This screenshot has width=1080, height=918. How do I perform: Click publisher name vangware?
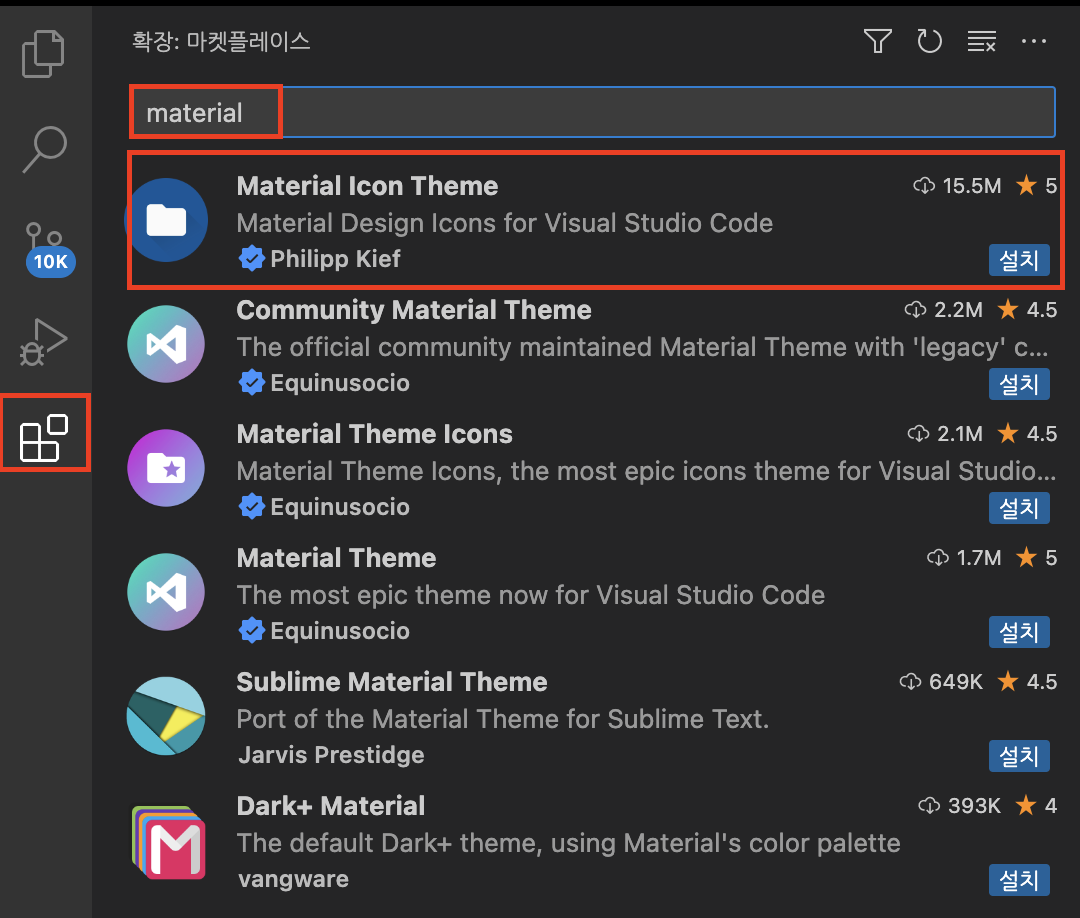[293, 879]
